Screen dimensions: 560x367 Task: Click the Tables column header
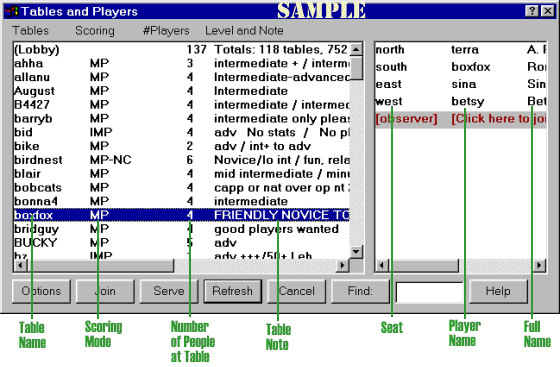click(x=30, y=31)
